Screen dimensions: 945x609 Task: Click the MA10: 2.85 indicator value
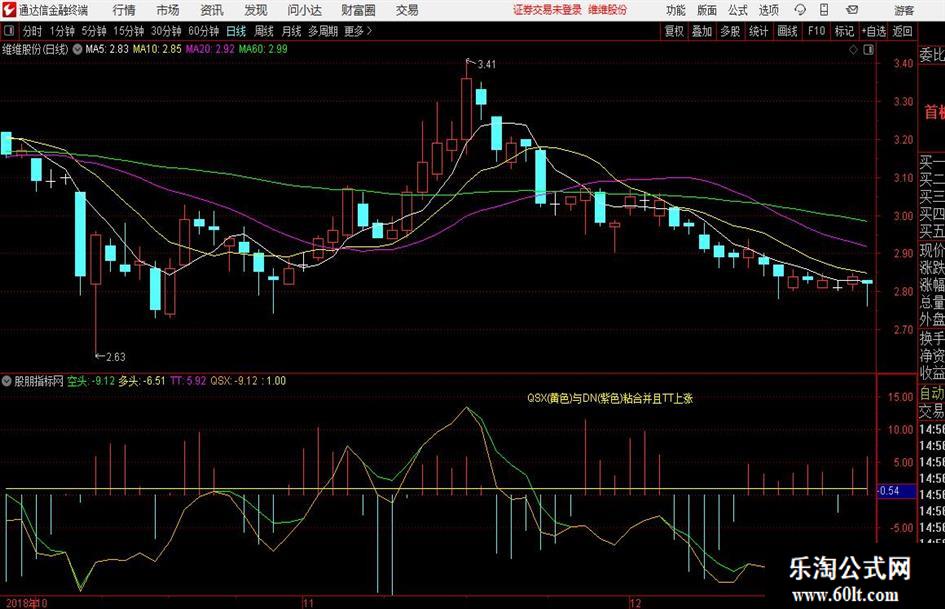point(157,49)
